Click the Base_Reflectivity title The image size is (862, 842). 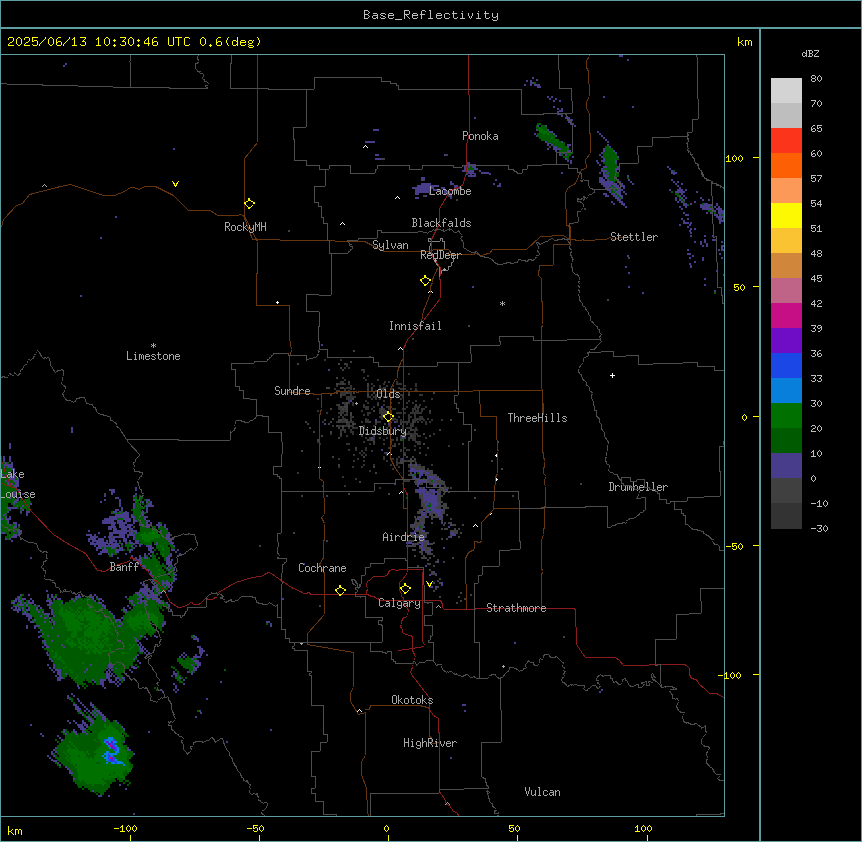(431, 15)
